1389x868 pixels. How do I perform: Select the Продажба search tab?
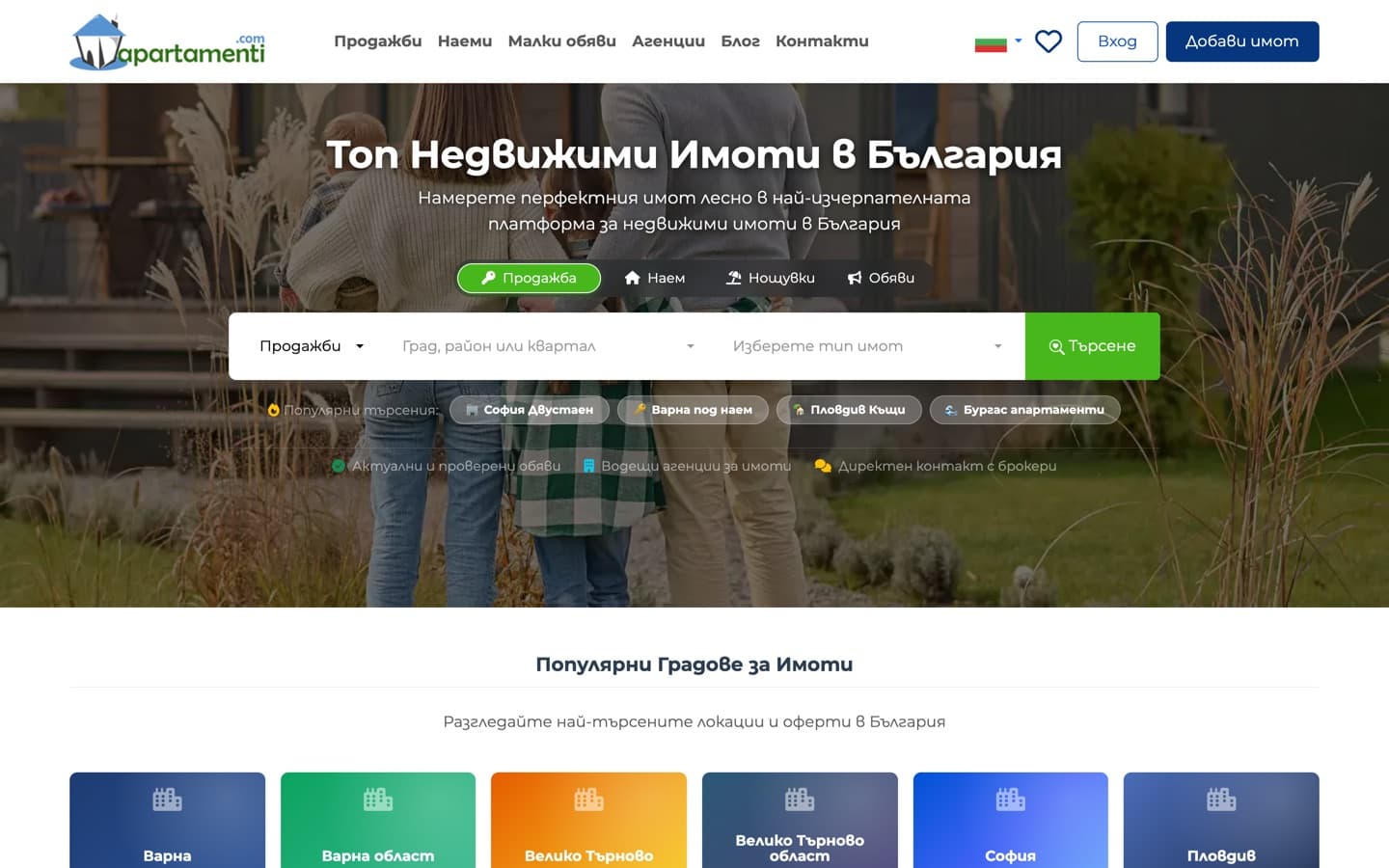529,278
